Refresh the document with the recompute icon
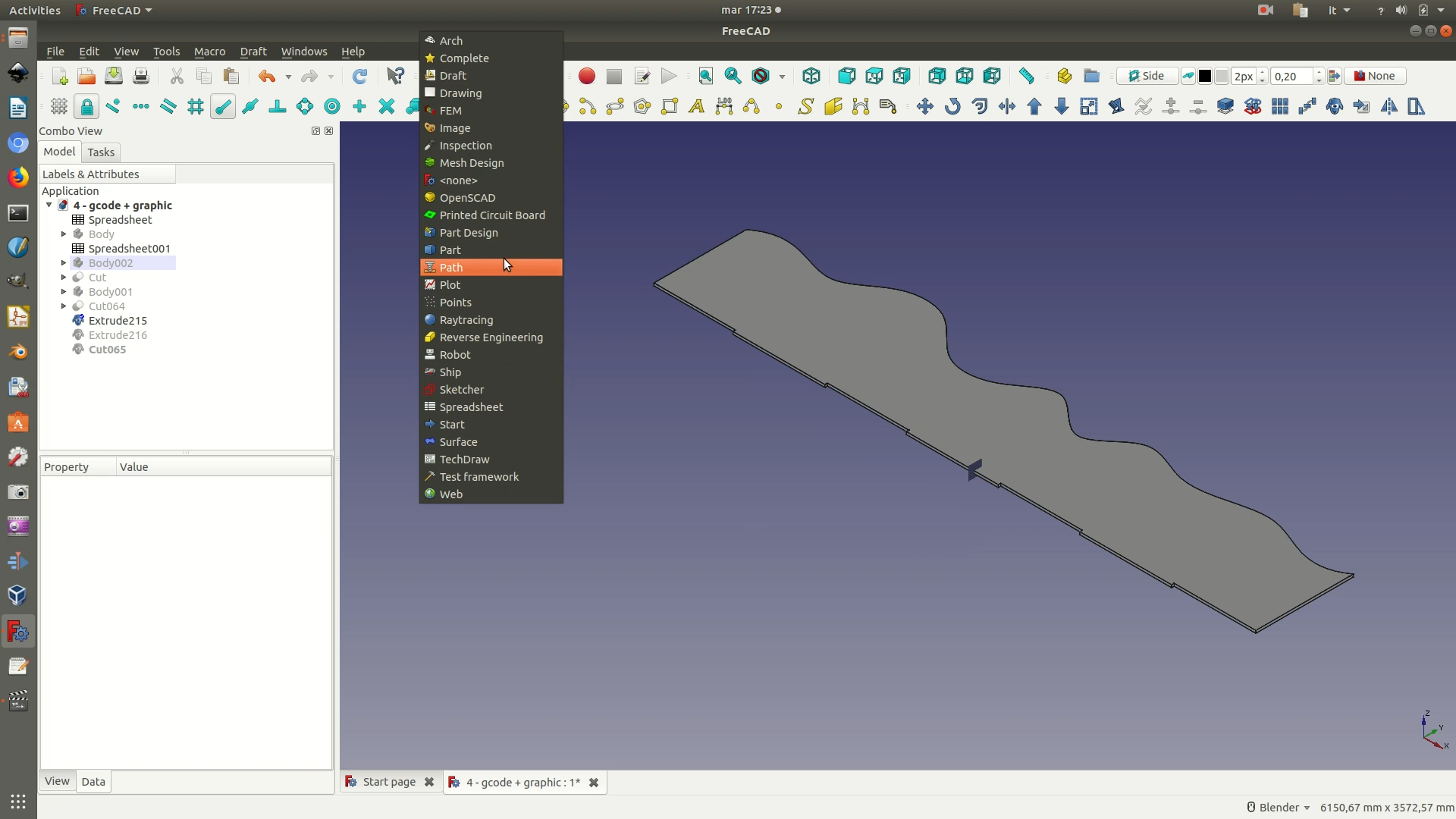Viewport: 1456px width, 819px height. pos(359,76)
